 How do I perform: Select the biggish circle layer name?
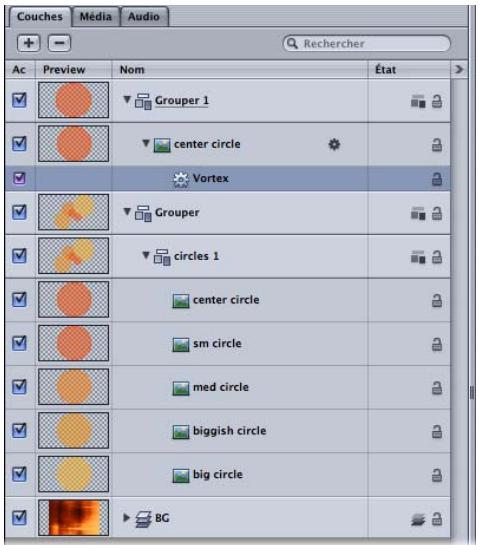tap(229, 431)
